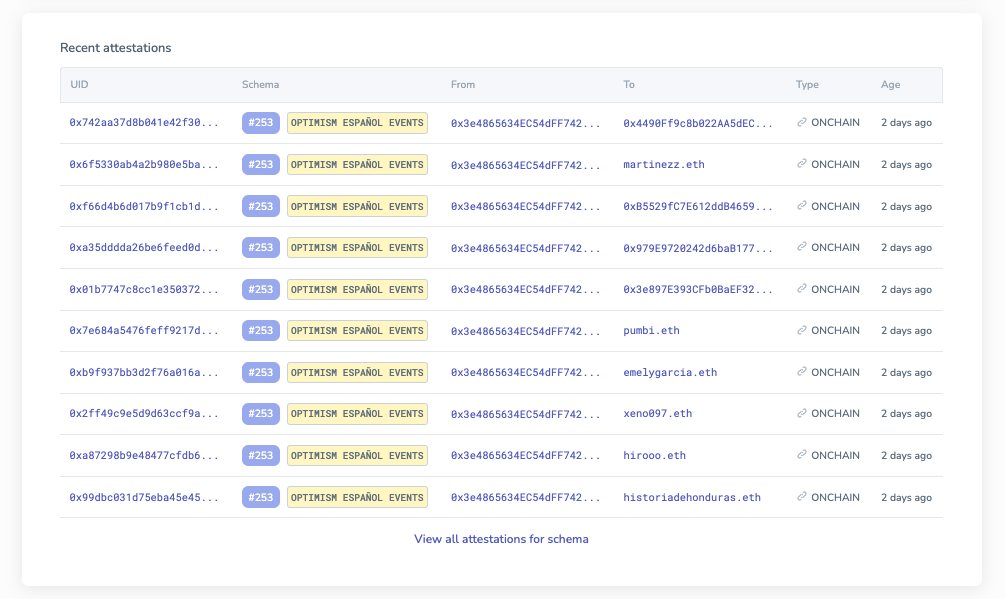Open attestation UID 0x742aa37d8b041e42f30
The image size is (1005, 599).
pyautogui.click(x=144, y=123)
